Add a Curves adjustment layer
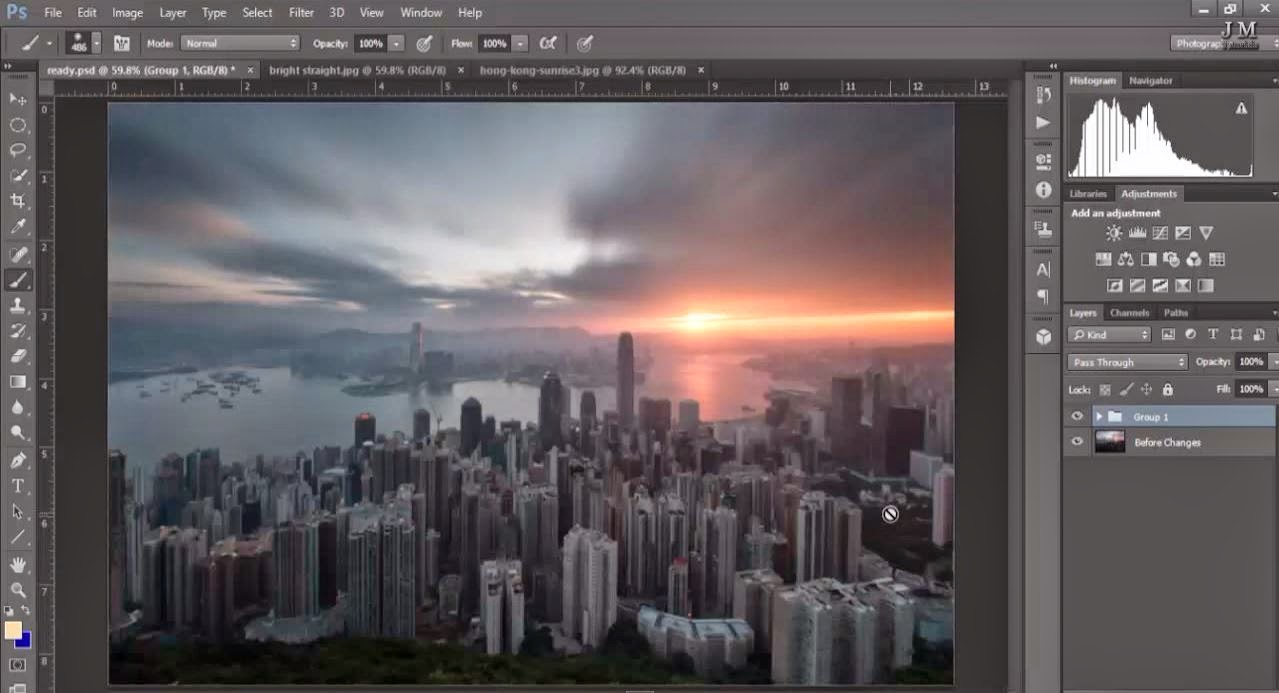This screenshot has width=1279, height=693. (x=1161, y=232)
